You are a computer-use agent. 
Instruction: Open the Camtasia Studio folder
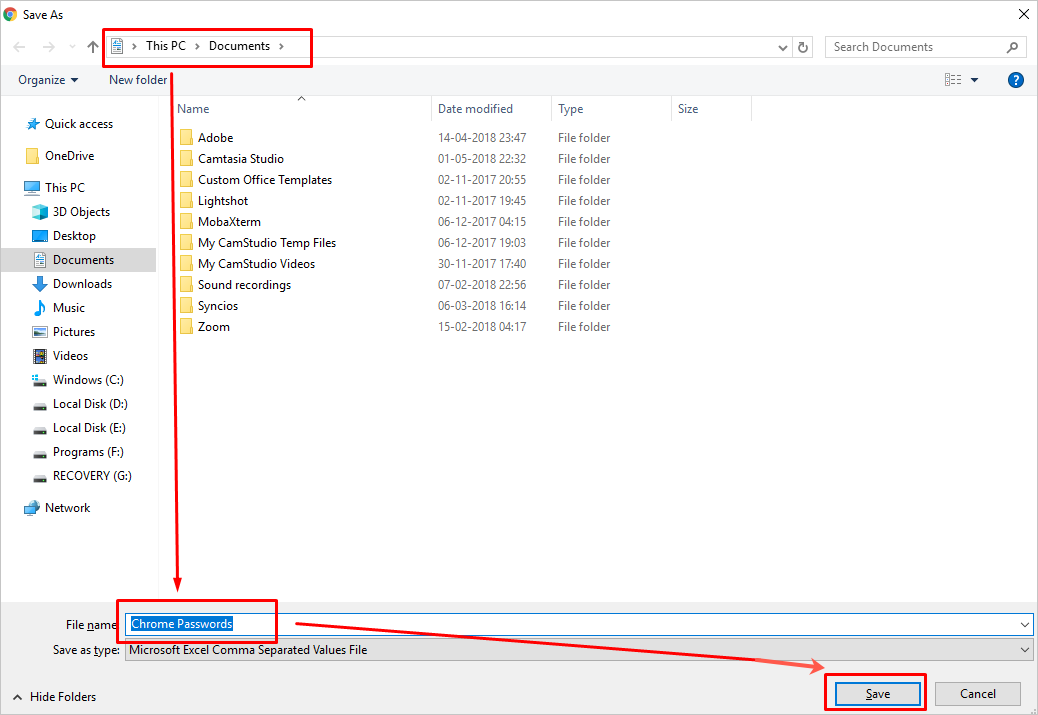click(x=240, y=159)
